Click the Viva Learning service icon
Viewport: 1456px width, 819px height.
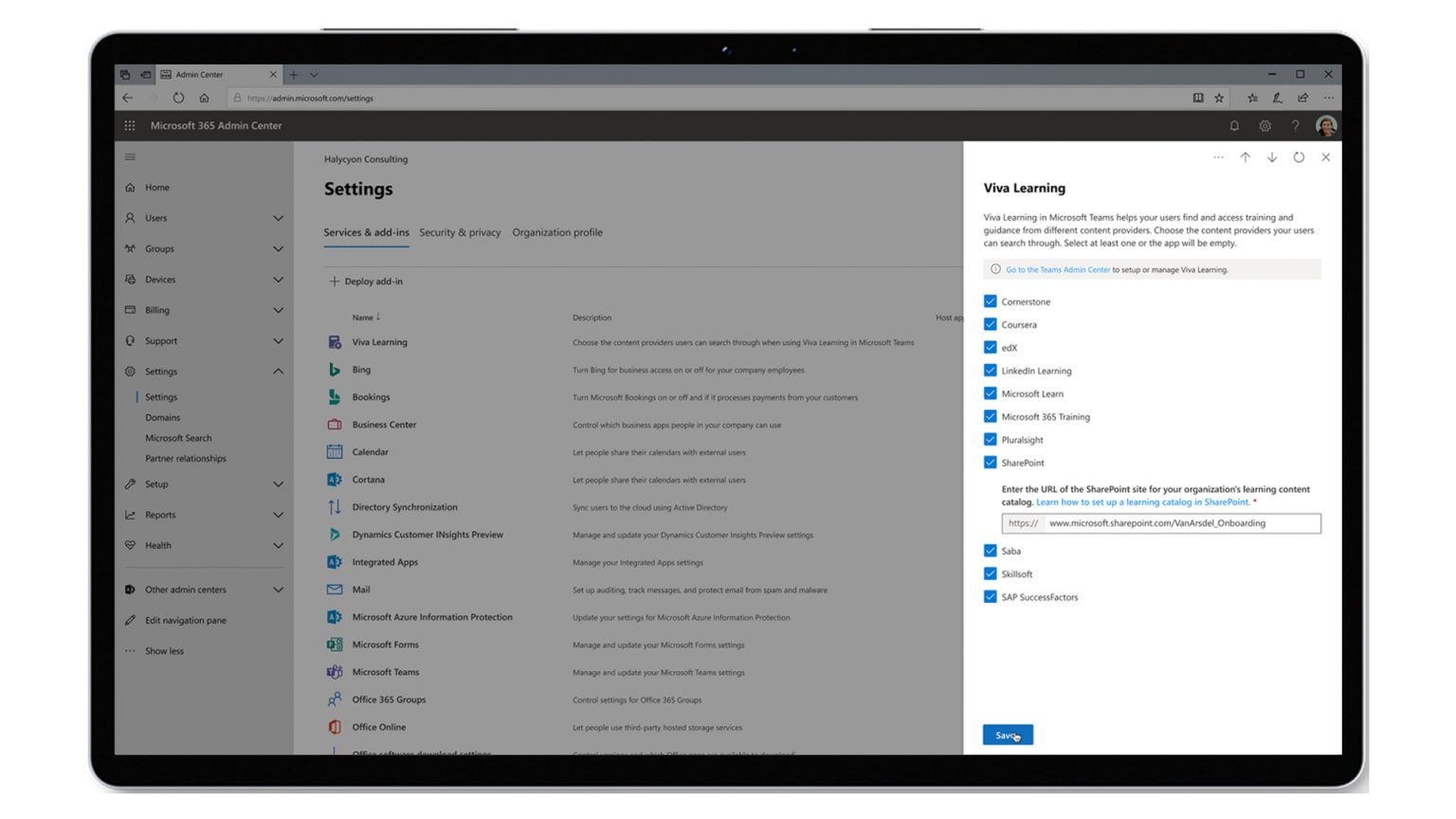[335, 342]
